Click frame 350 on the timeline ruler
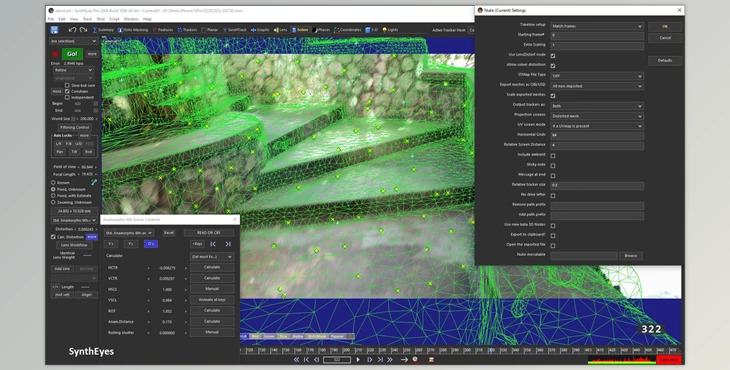 (x=528, y=350)
